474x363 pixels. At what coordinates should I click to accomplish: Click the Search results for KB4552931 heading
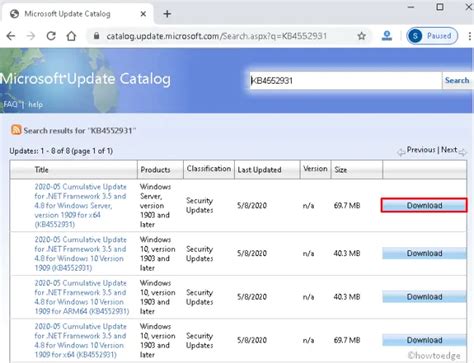click(x=80, y=130)
